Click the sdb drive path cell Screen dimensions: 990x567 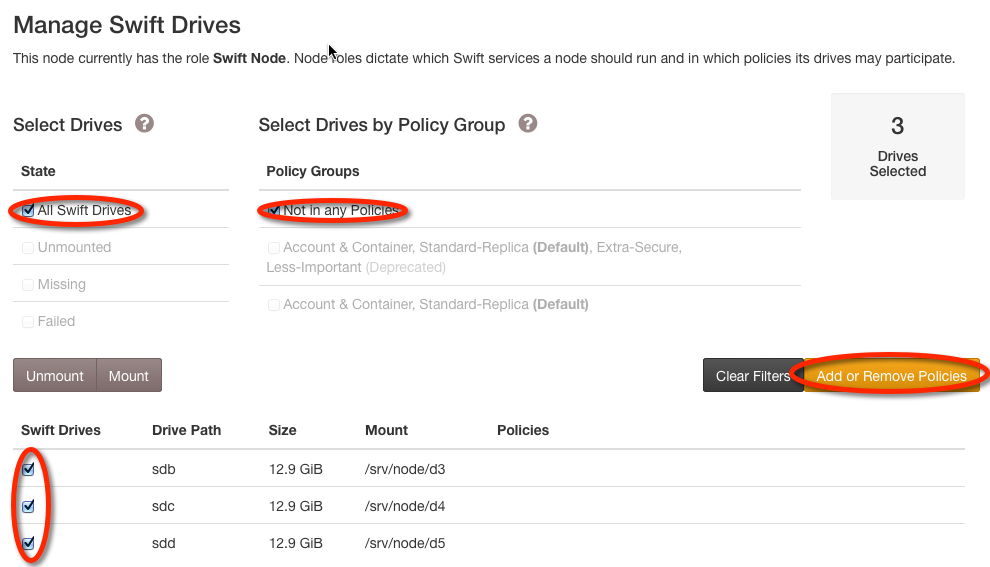tap(164, 469)
